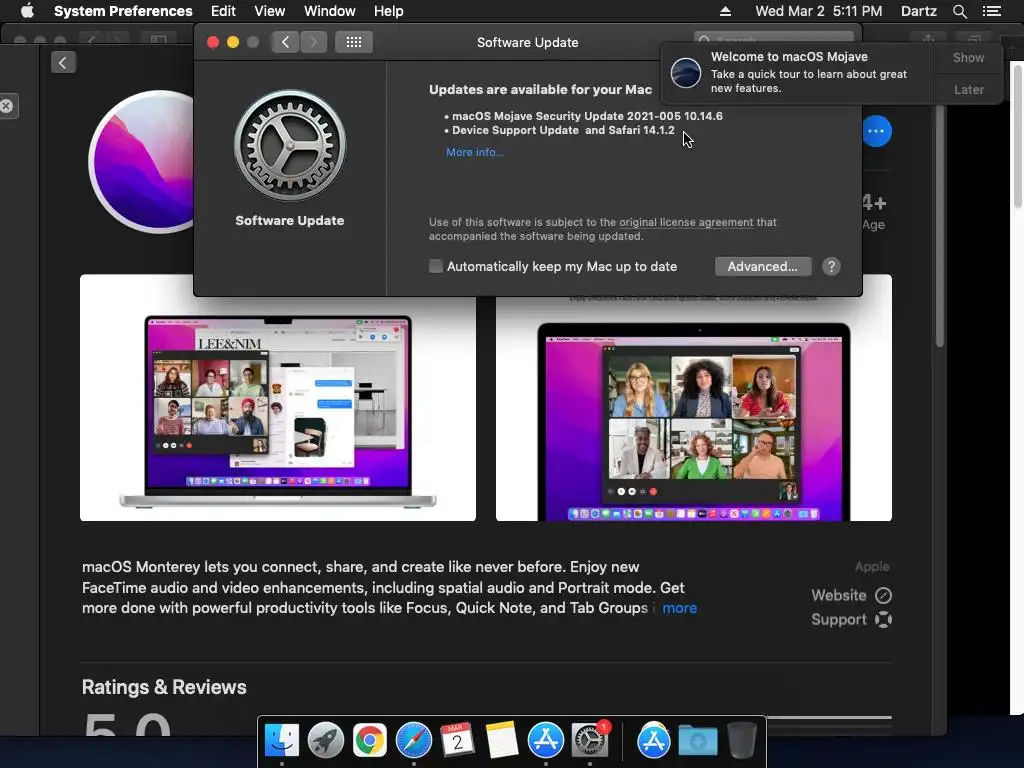Open the Trash in the Dock
The height and width of the screenshot is (768, 1024).
[x=741, y=741]
